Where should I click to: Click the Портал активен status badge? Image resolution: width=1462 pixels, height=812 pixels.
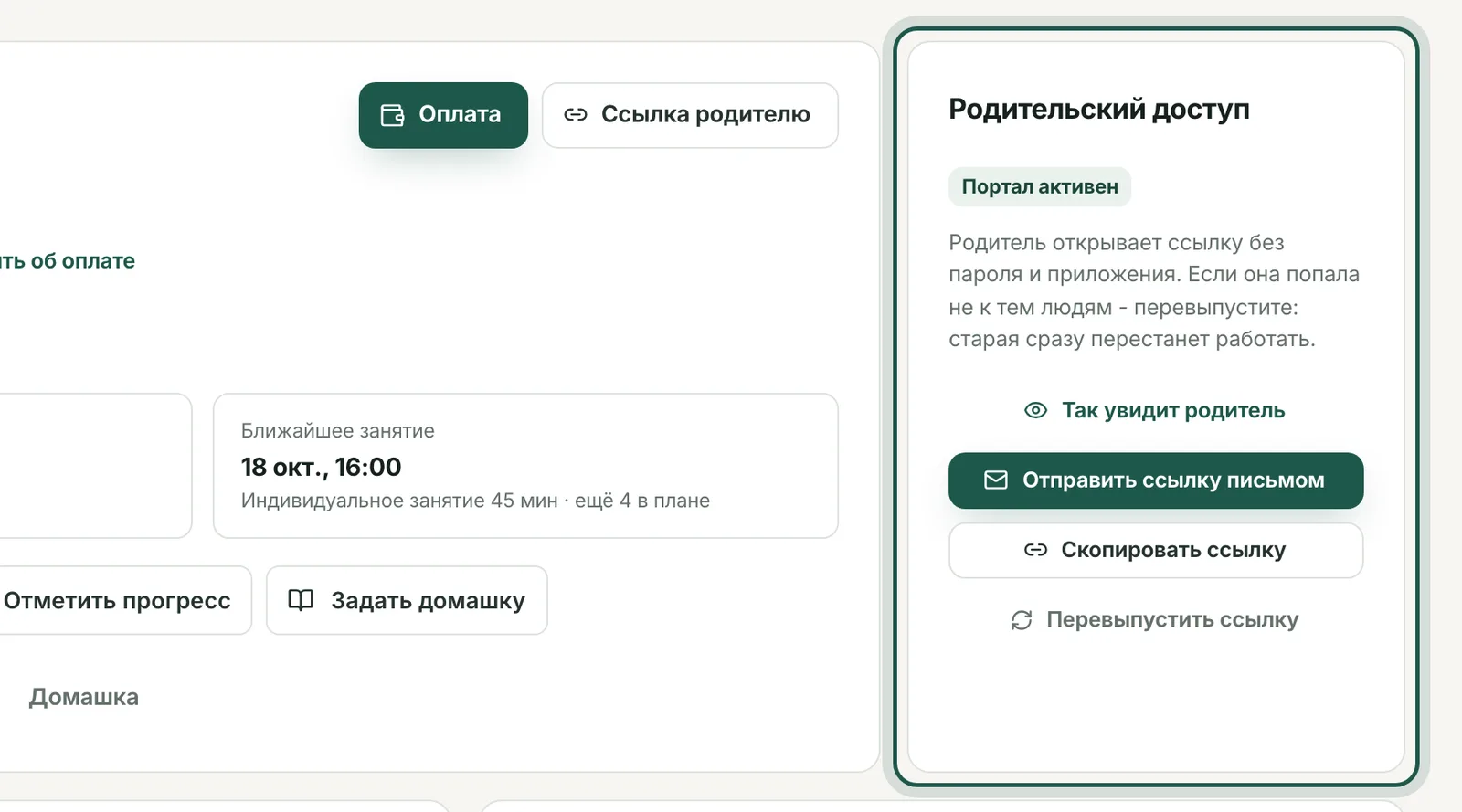[1040, 186]
